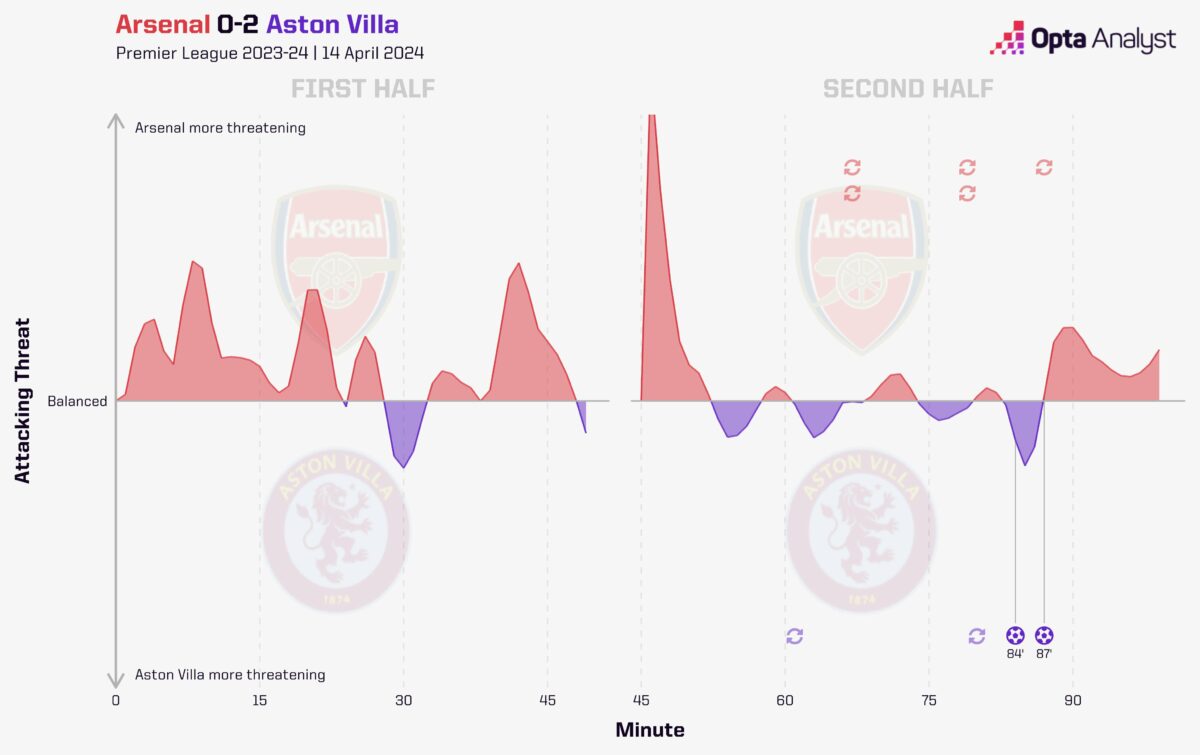This screenshot has height=755, width=1200.
Task: Click the Aston Villa crest in the second half
Action: [x=861, y=528]
